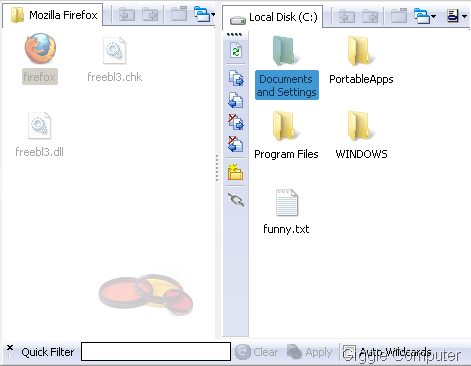Go up a folder in Mozilla Firefox pane
This screenshot has width=471, height=366.
point(179,14)
